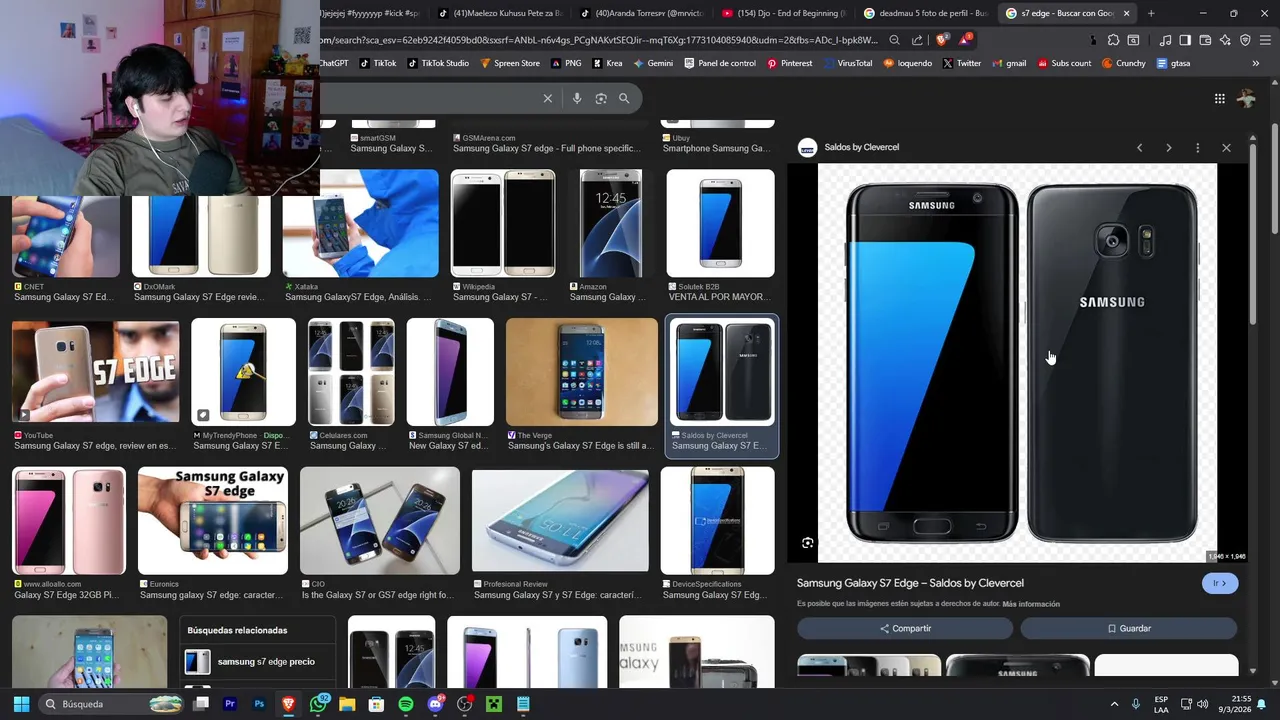The image size is (1280, 720).
Task: Switch to the deadmau 5 foto de perfil tab
Action: 925,13
